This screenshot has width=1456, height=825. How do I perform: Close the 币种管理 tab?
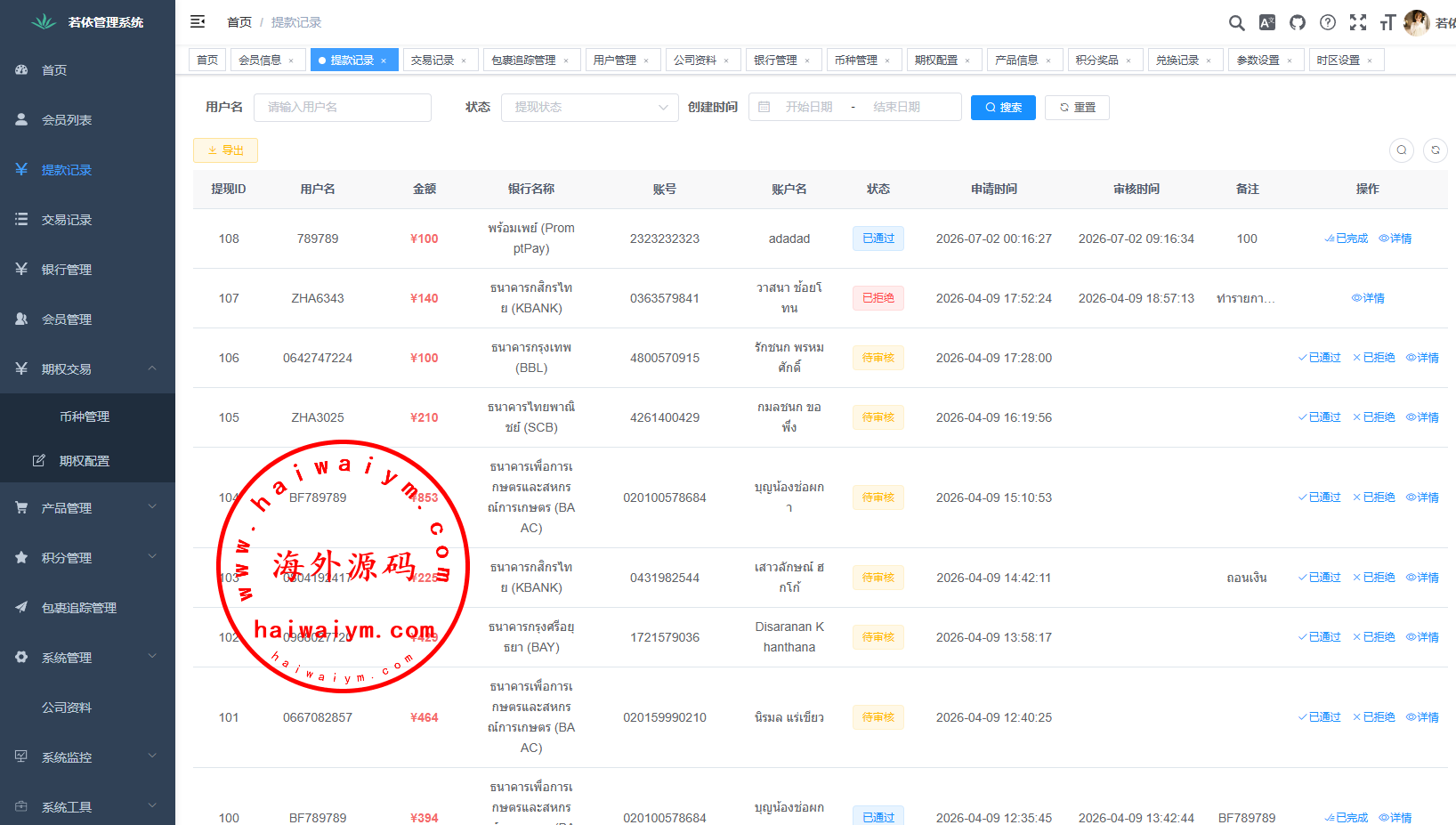887,61
